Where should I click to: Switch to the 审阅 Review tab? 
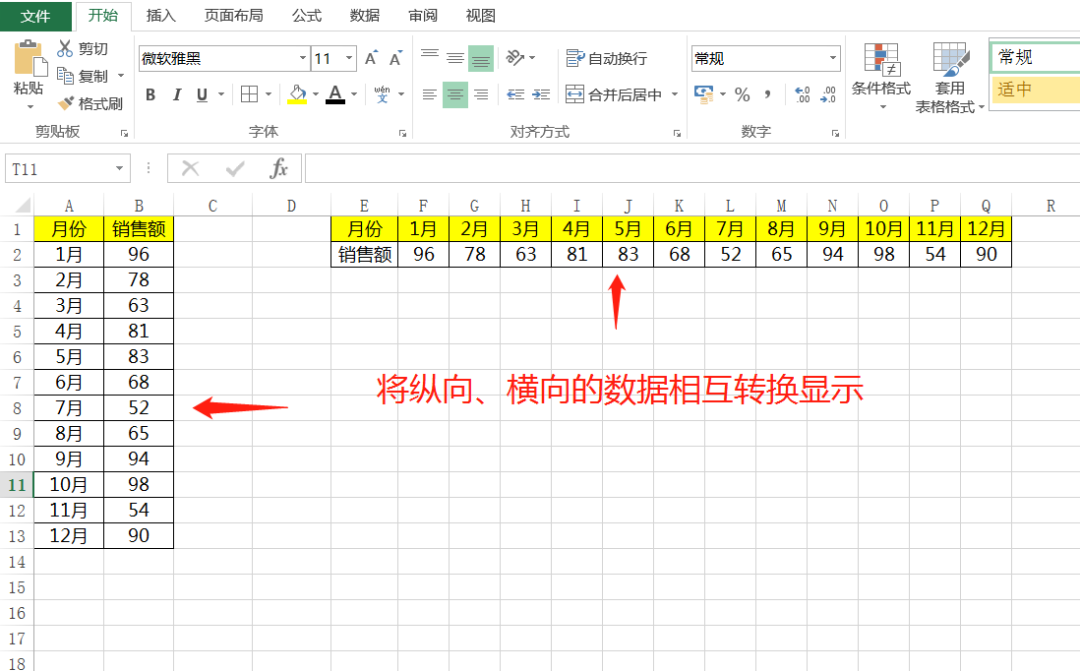tap(422, 16)
